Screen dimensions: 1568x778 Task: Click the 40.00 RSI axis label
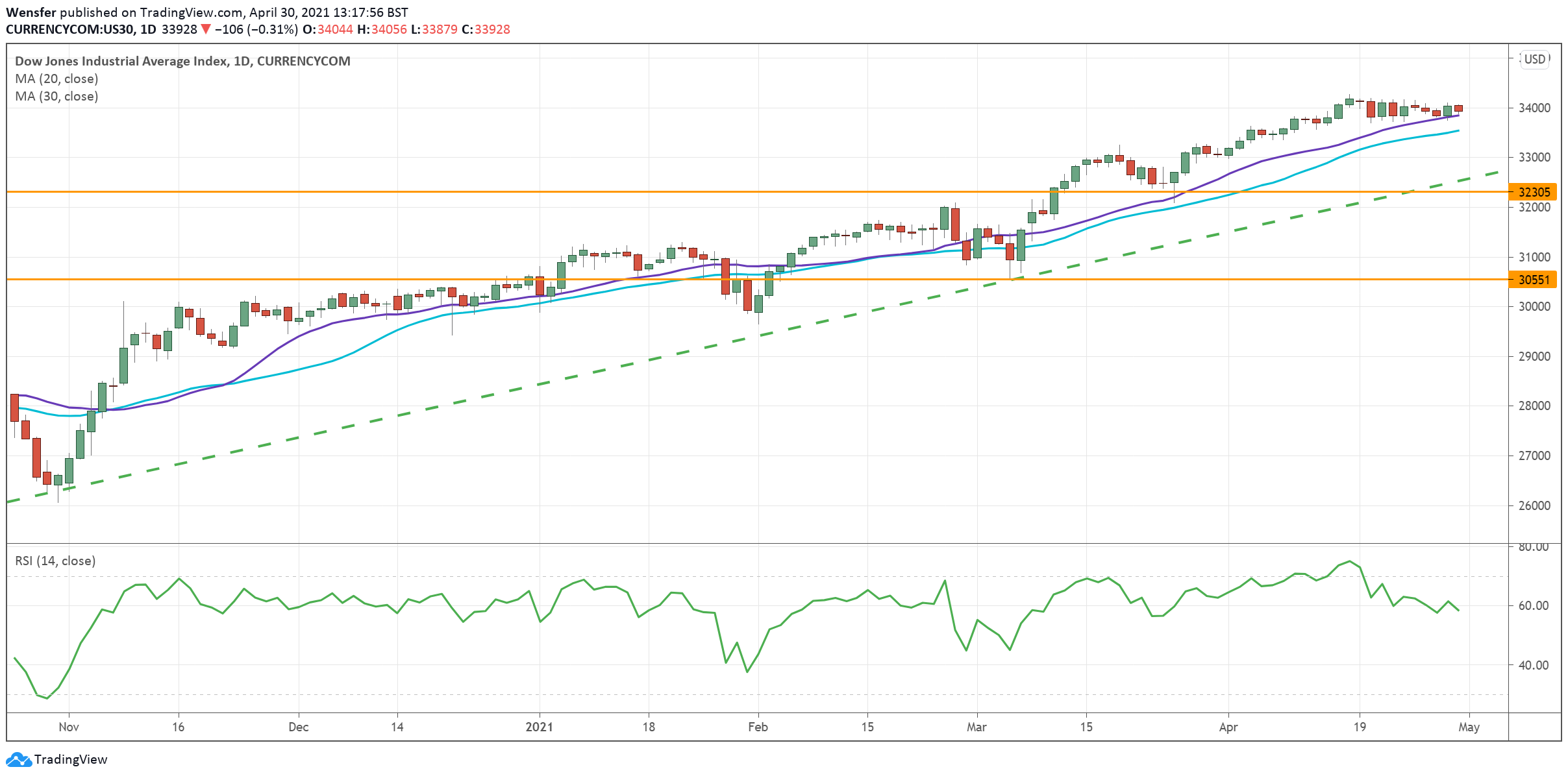click(x=1534, y=665)
